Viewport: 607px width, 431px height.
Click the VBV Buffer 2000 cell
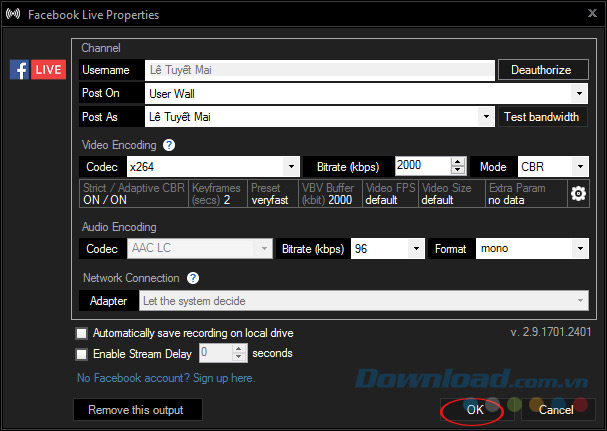coord(330,194)
